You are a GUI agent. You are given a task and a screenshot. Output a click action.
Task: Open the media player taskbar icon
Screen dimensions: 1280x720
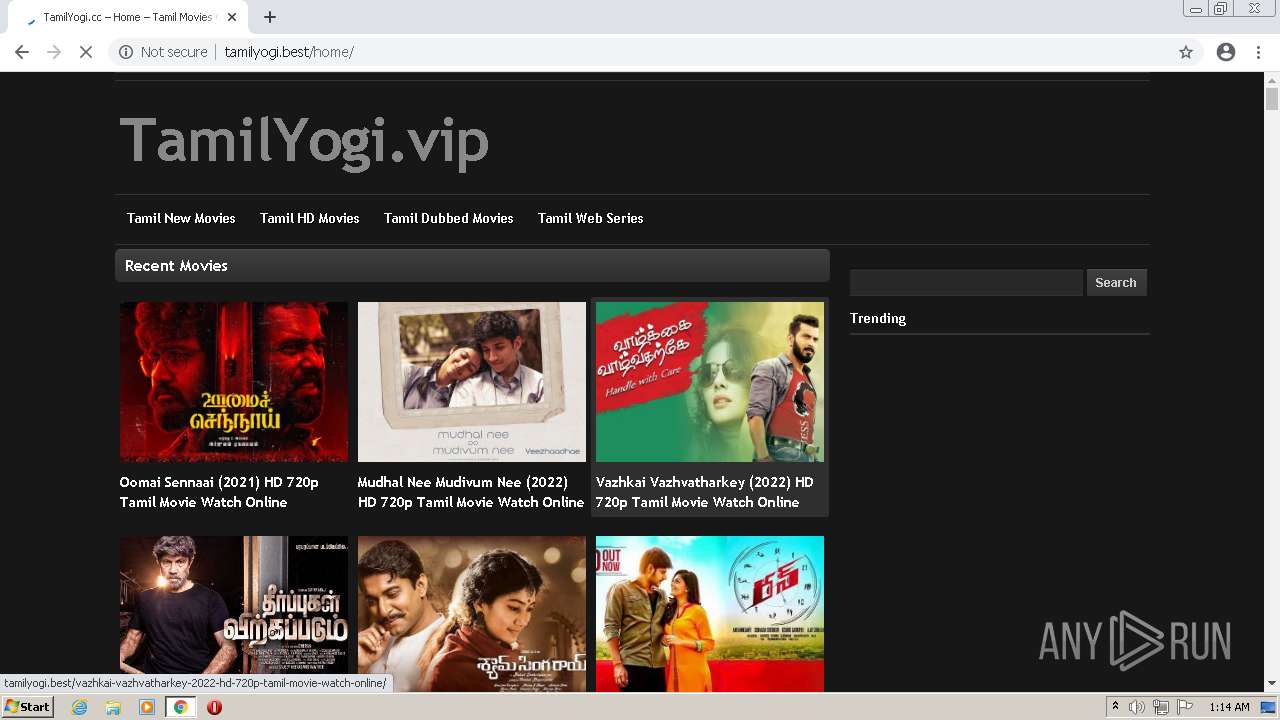[147, 707]
